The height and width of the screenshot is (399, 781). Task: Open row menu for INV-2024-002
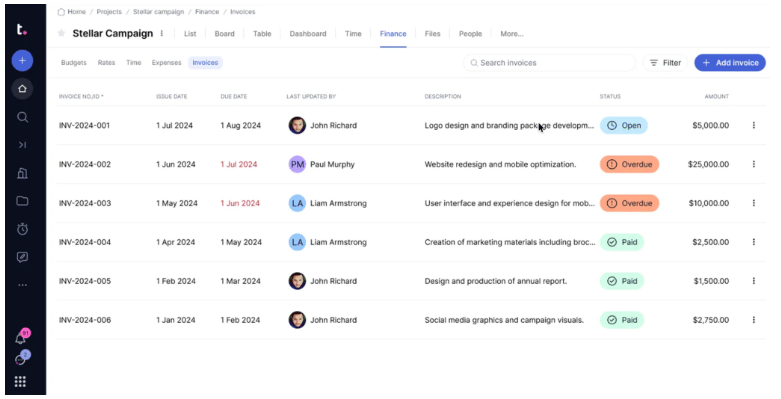pyautogui.click(x=754, y=164)
